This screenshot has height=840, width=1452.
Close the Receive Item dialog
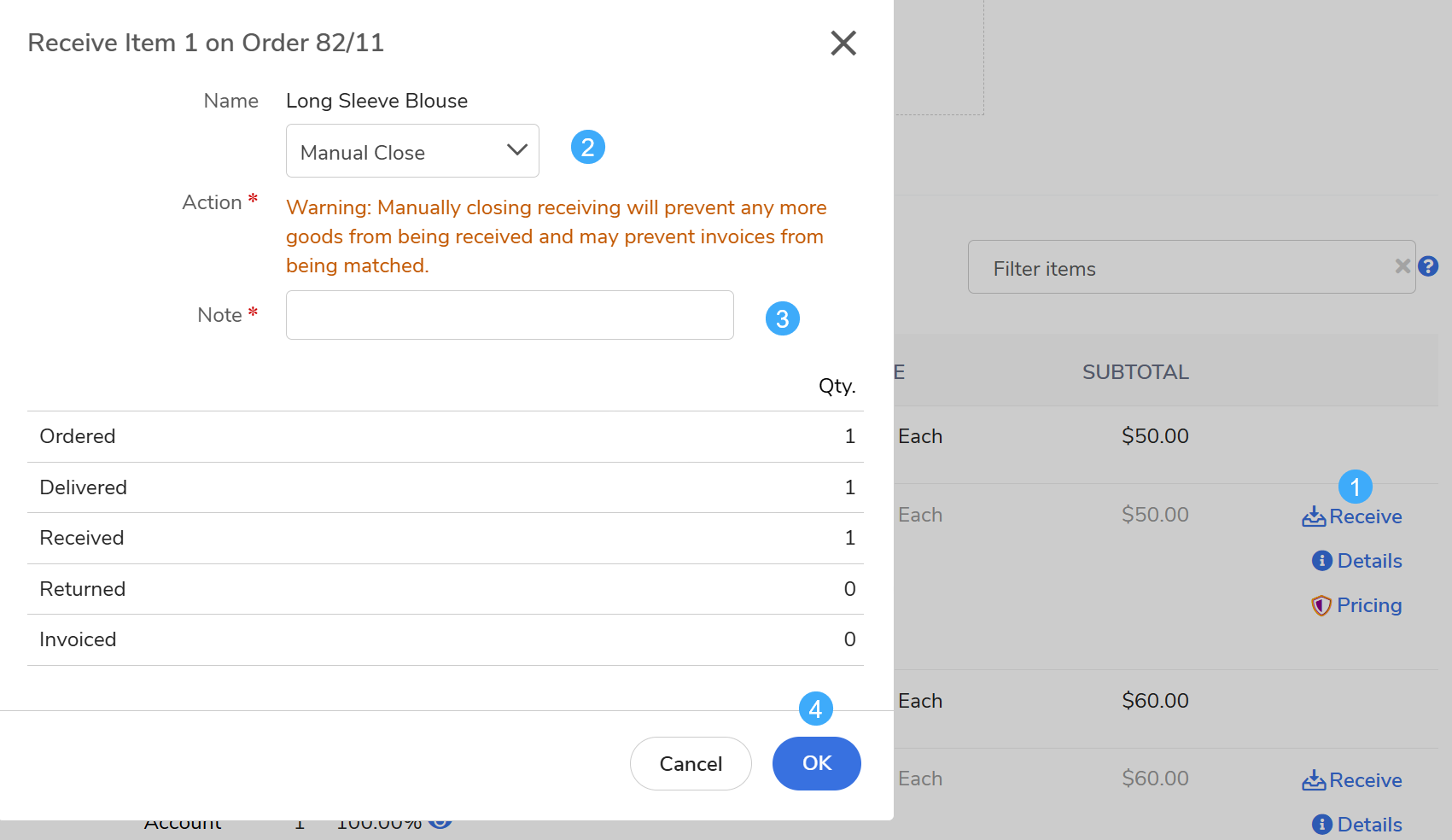[x=843, y=43]
